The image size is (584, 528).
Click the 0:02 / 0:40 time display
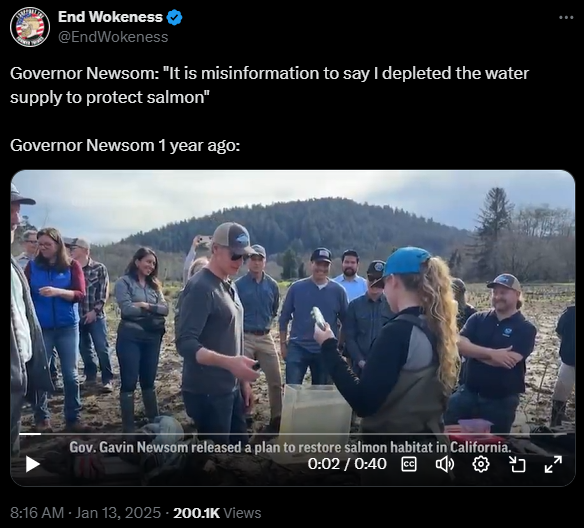[x=347, y=464]
